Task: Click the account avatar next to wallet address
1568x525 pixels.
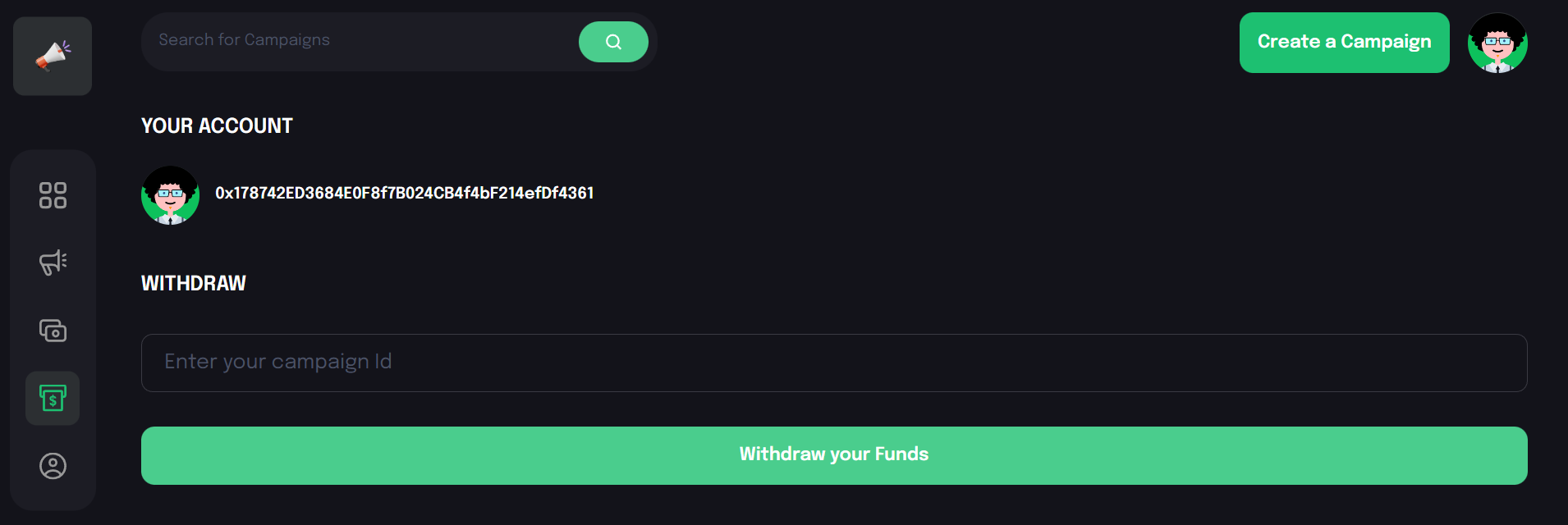Action: 170,194
